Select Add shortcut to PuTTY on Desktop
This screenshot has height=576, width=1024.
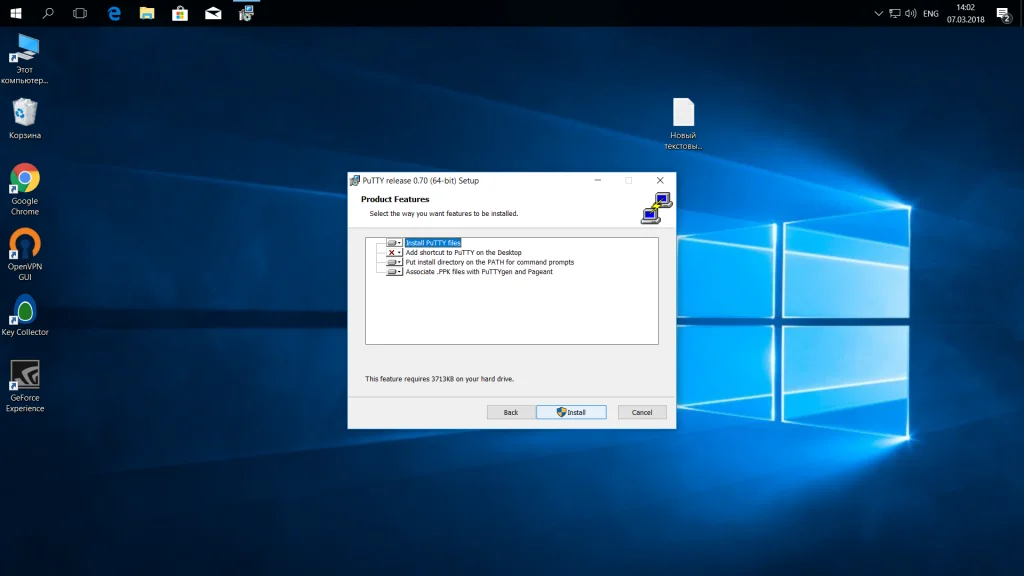click(x=463, y=253)
